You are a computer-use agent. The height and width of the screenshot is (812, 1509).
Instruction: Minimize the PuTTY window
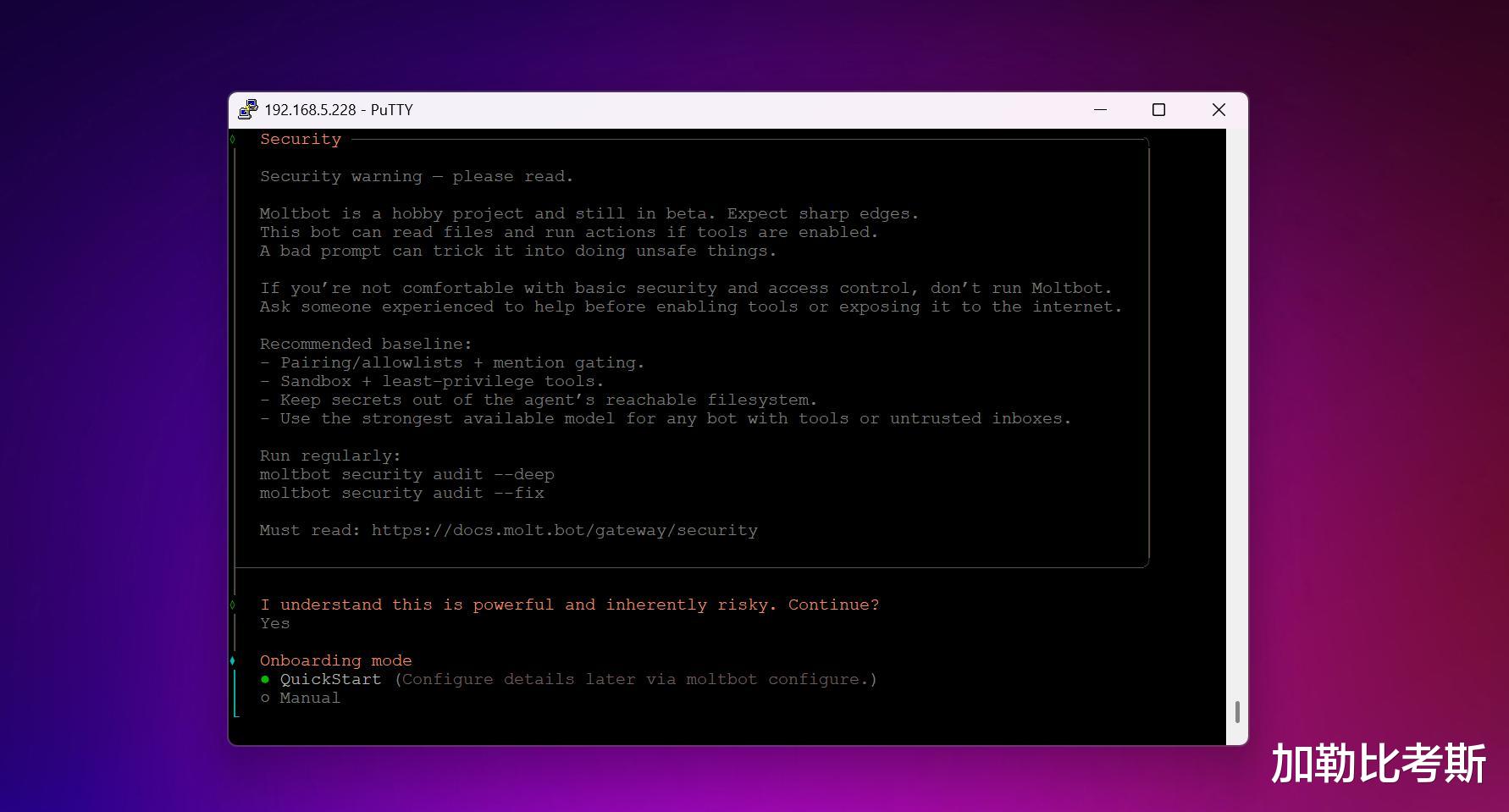[1100, 109]
